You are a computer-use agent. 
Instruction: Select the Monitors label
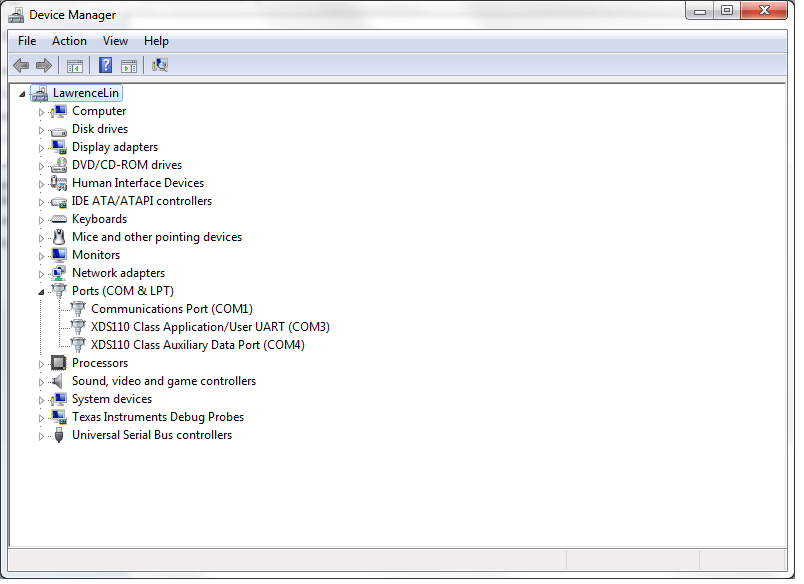pyautogui.click(x=96, y=255)
